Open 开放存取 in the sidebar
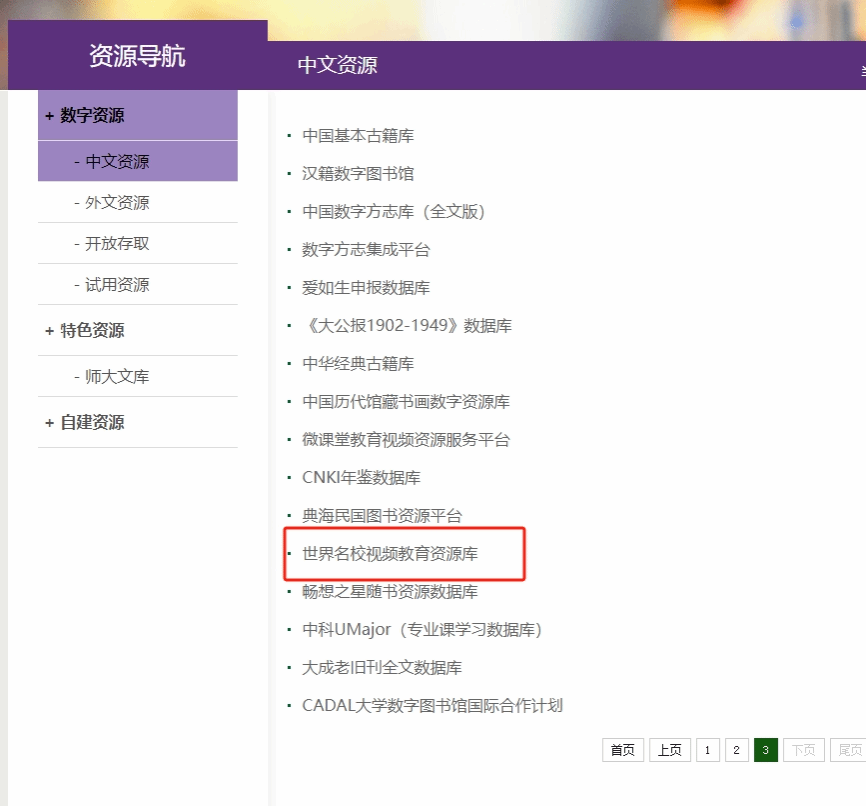 click(117, 243)
